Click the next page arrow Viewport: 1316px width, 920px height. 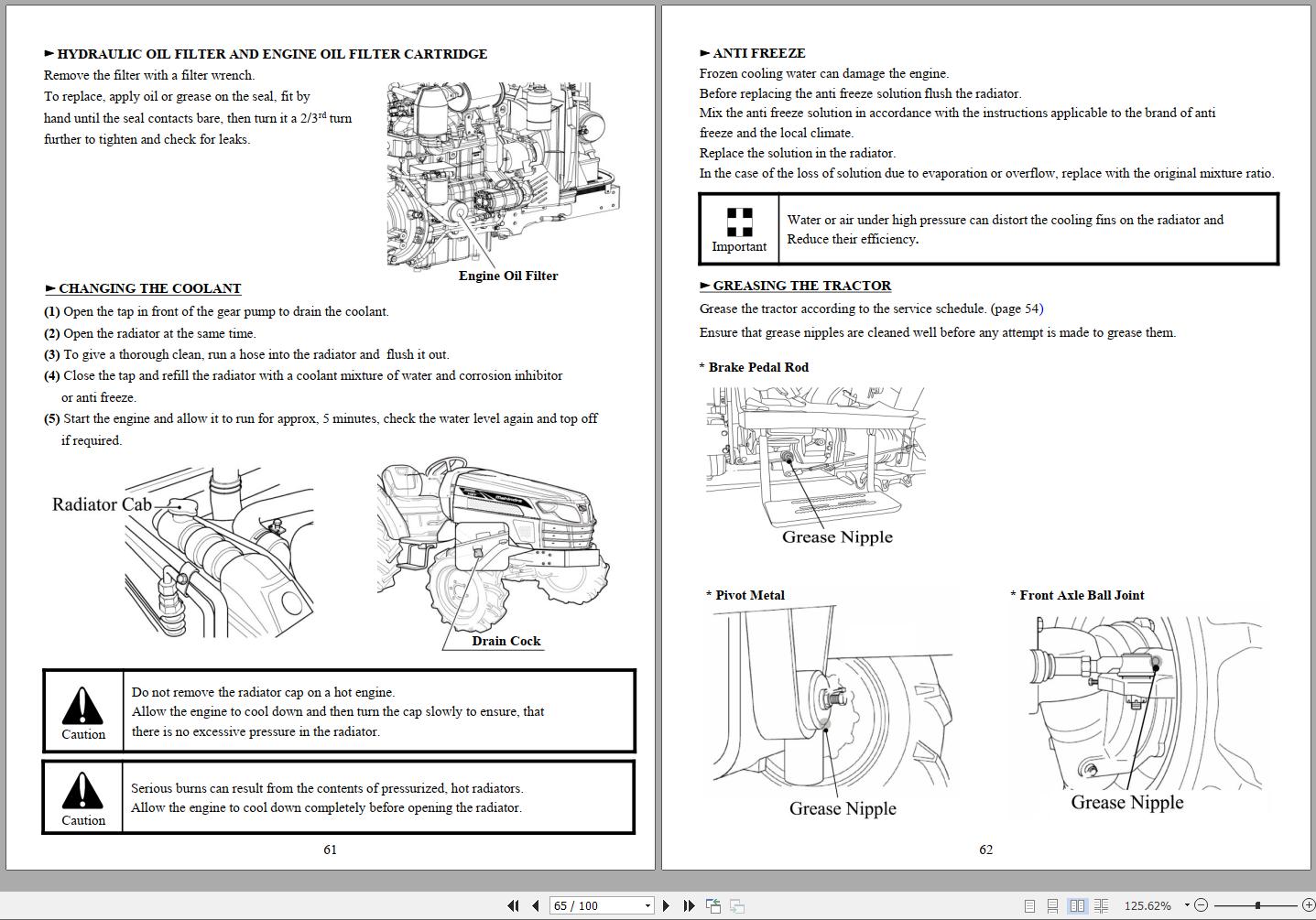[x=666, y=905]
